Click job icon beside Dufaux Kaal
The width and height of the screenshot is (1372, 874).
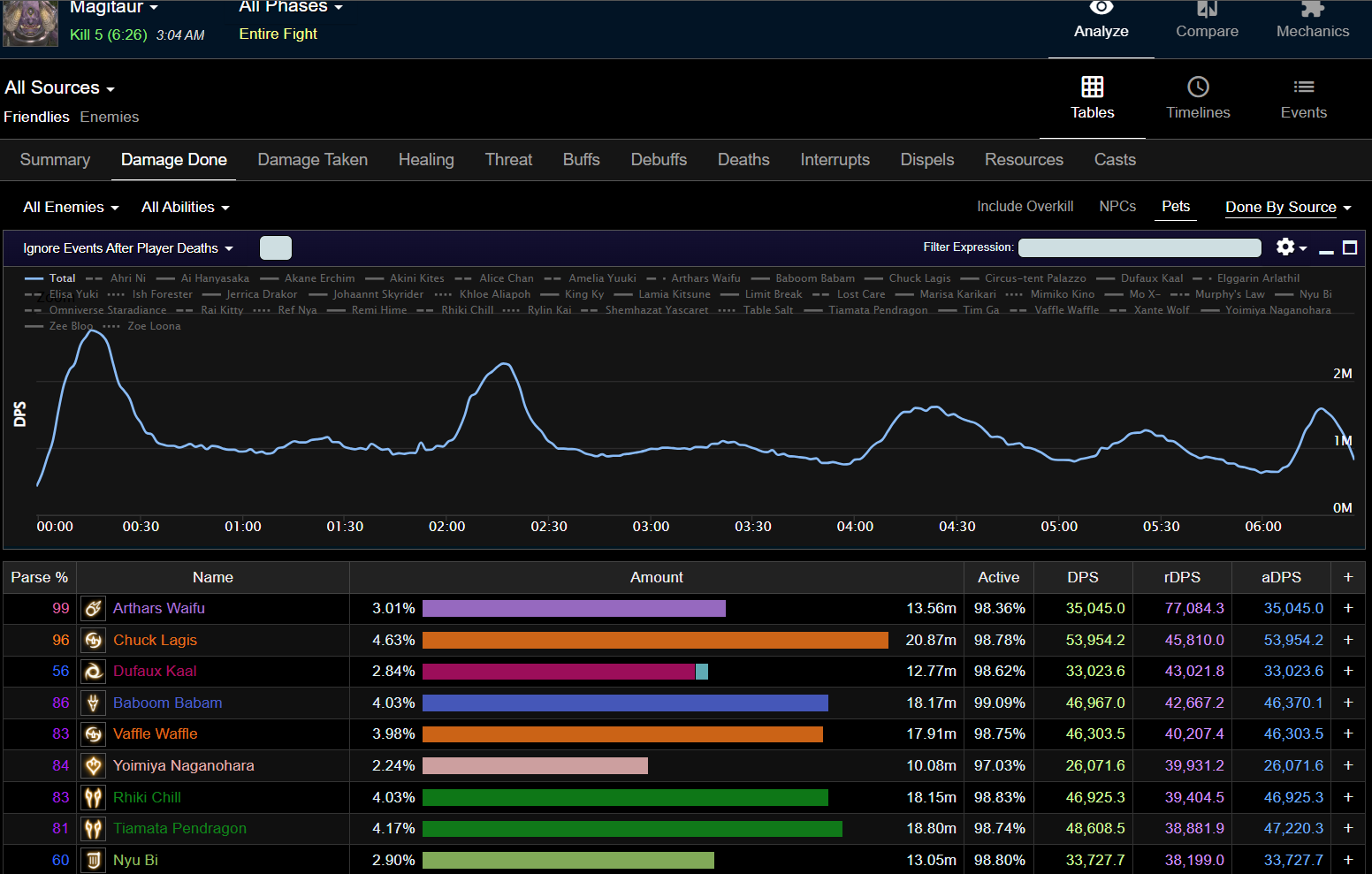click(94, 671)
